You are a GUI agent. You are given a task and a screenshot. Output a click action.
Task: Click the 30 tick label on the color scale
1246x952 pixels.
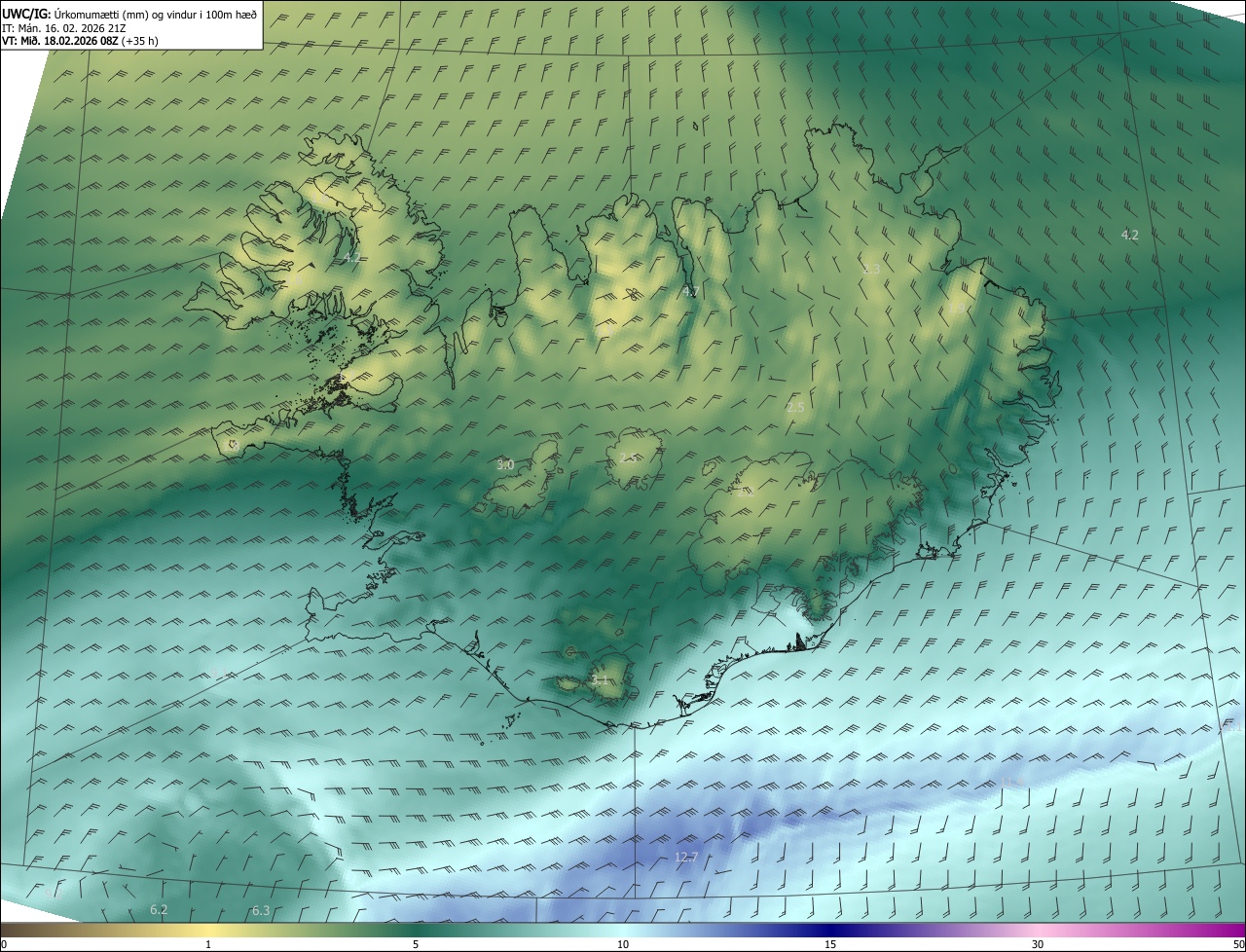coord(1038,944)
